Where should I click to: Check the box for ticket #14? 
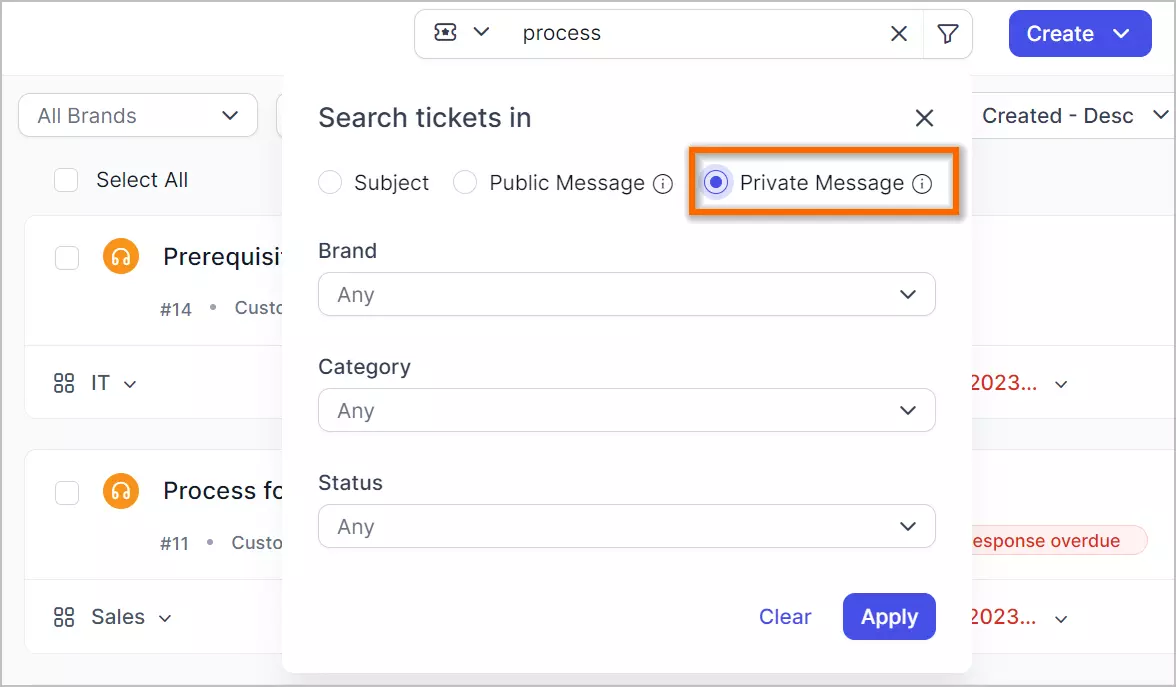point(67,257)
